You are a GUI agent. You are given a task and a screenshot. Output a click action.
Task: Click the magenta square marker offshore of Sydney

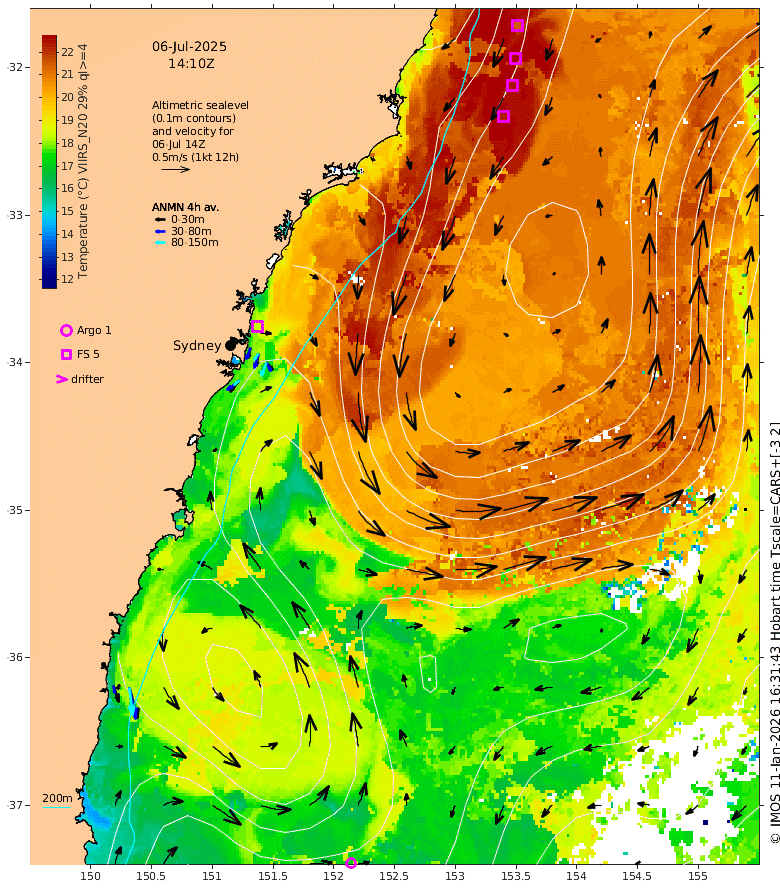[257, 326]
